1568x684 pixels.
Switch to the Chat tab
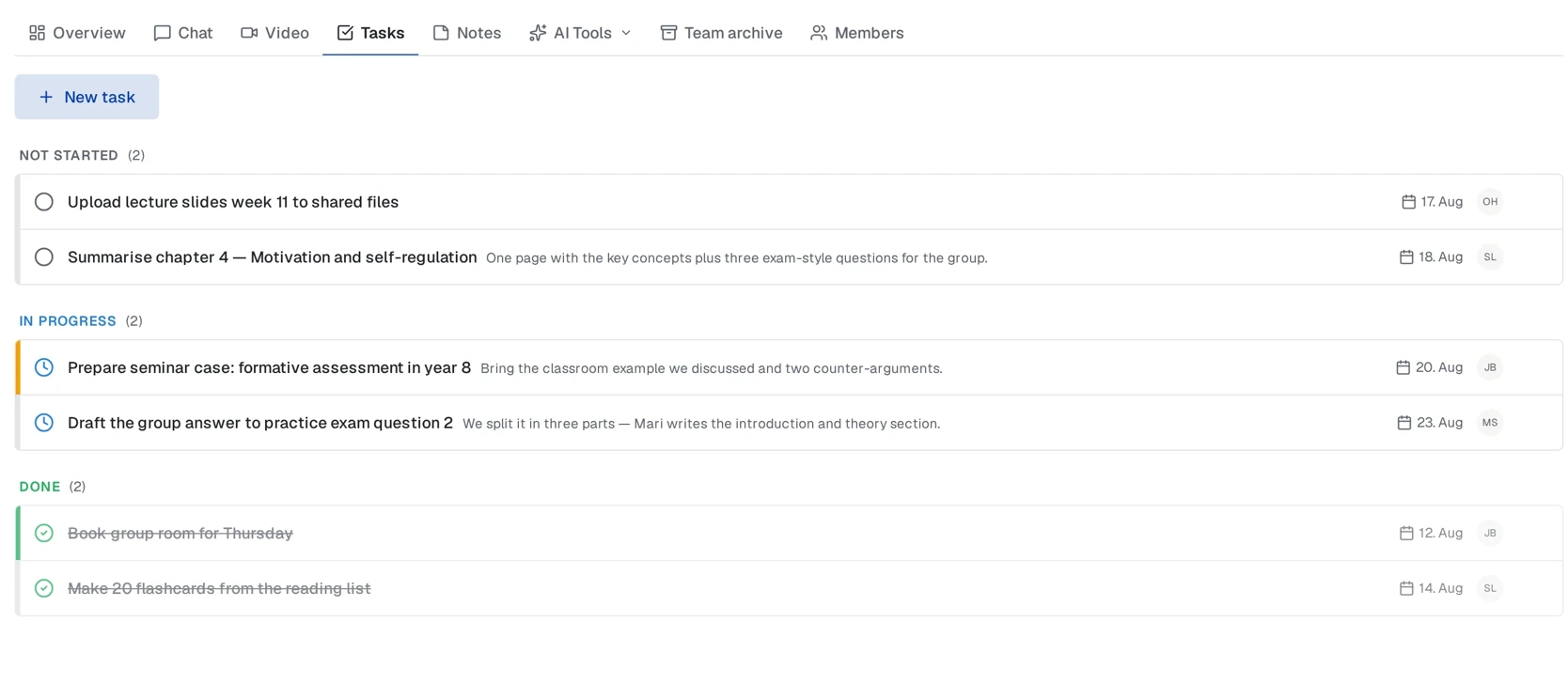coord(183,33)
